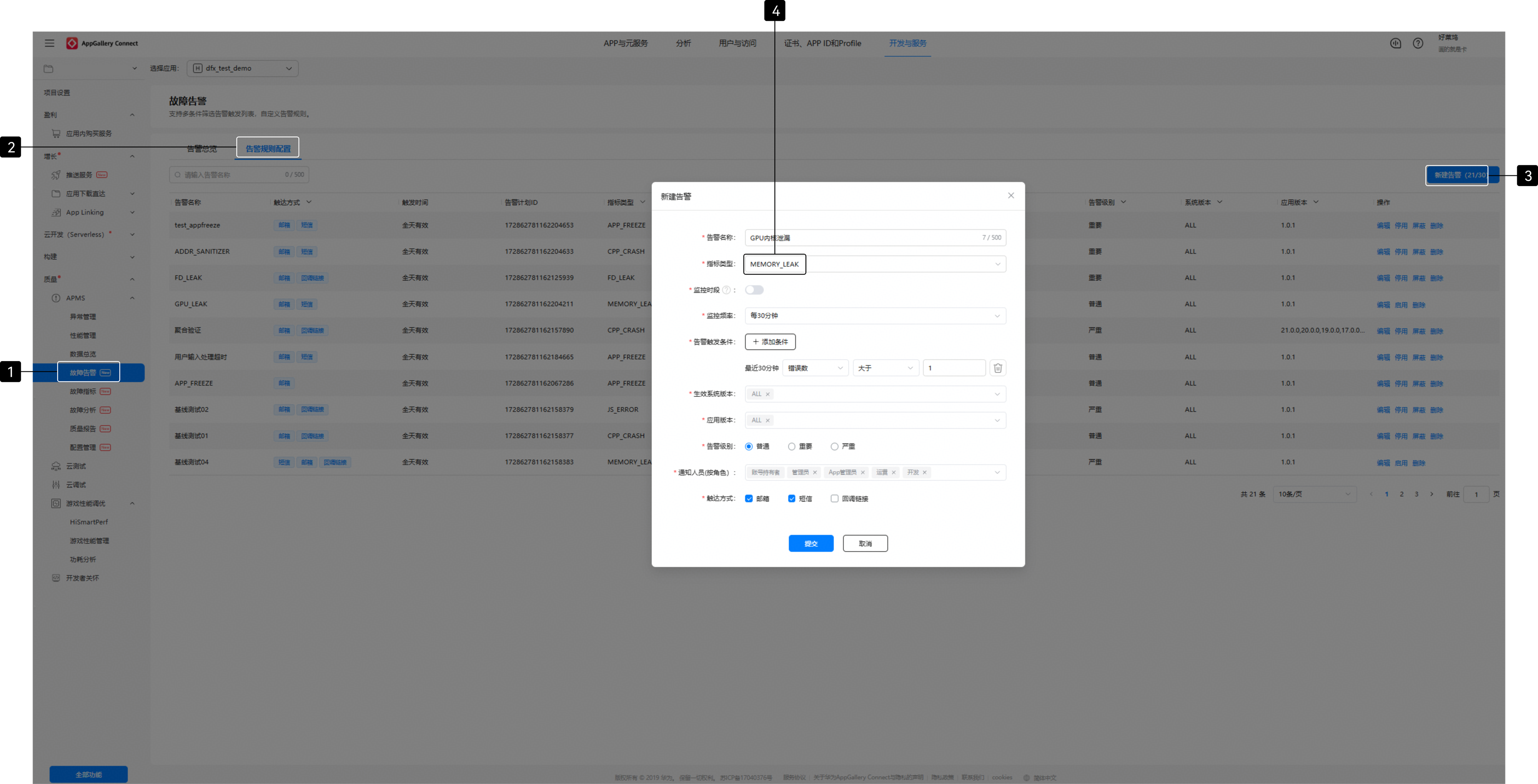Check the 回调链接 delivery option

pyautogui.click(x=834, y=499)
